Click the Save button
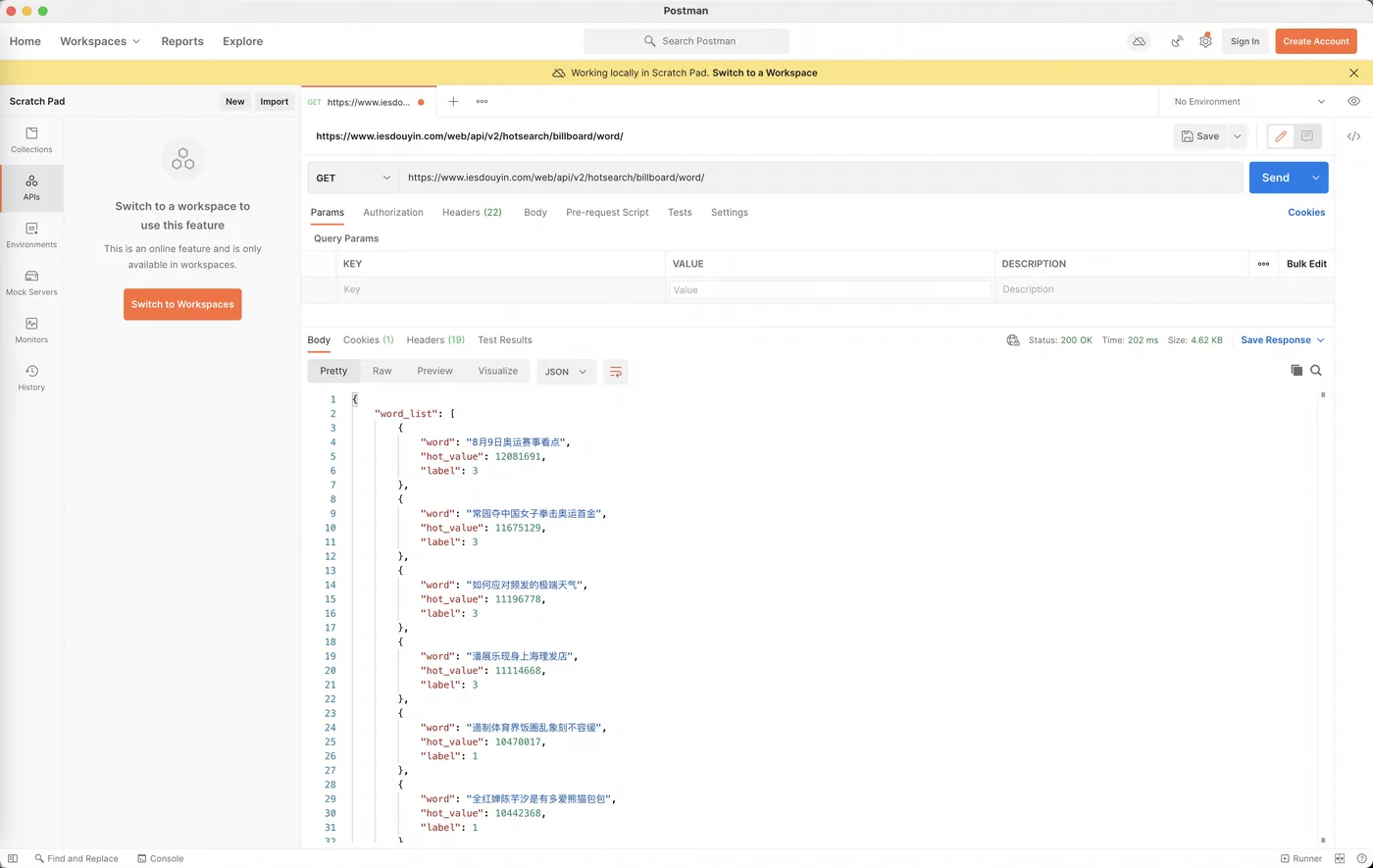The height and width of the screenshot is (868, 1373). pos(1200,136)
